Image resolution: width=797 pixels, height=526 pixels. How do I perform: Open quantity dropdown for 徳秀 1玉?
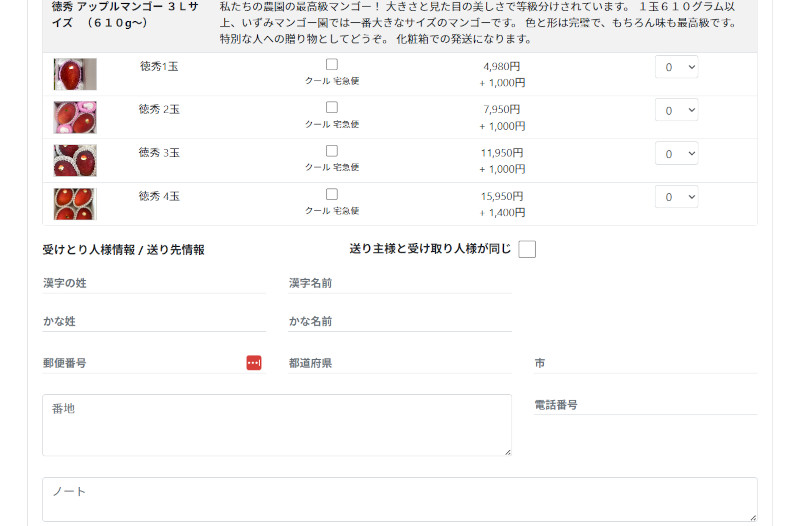pos(676,67)
